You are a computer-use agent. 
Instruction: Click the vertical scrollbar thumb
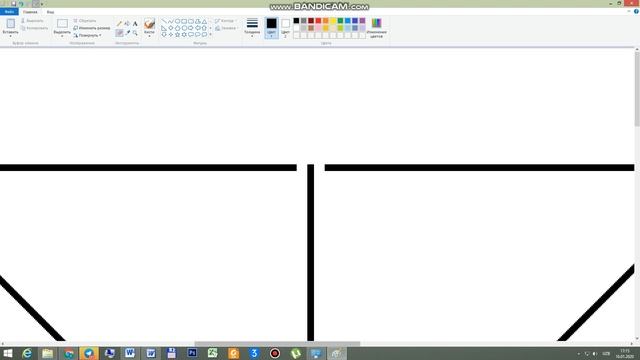click(x=637, y=89)
